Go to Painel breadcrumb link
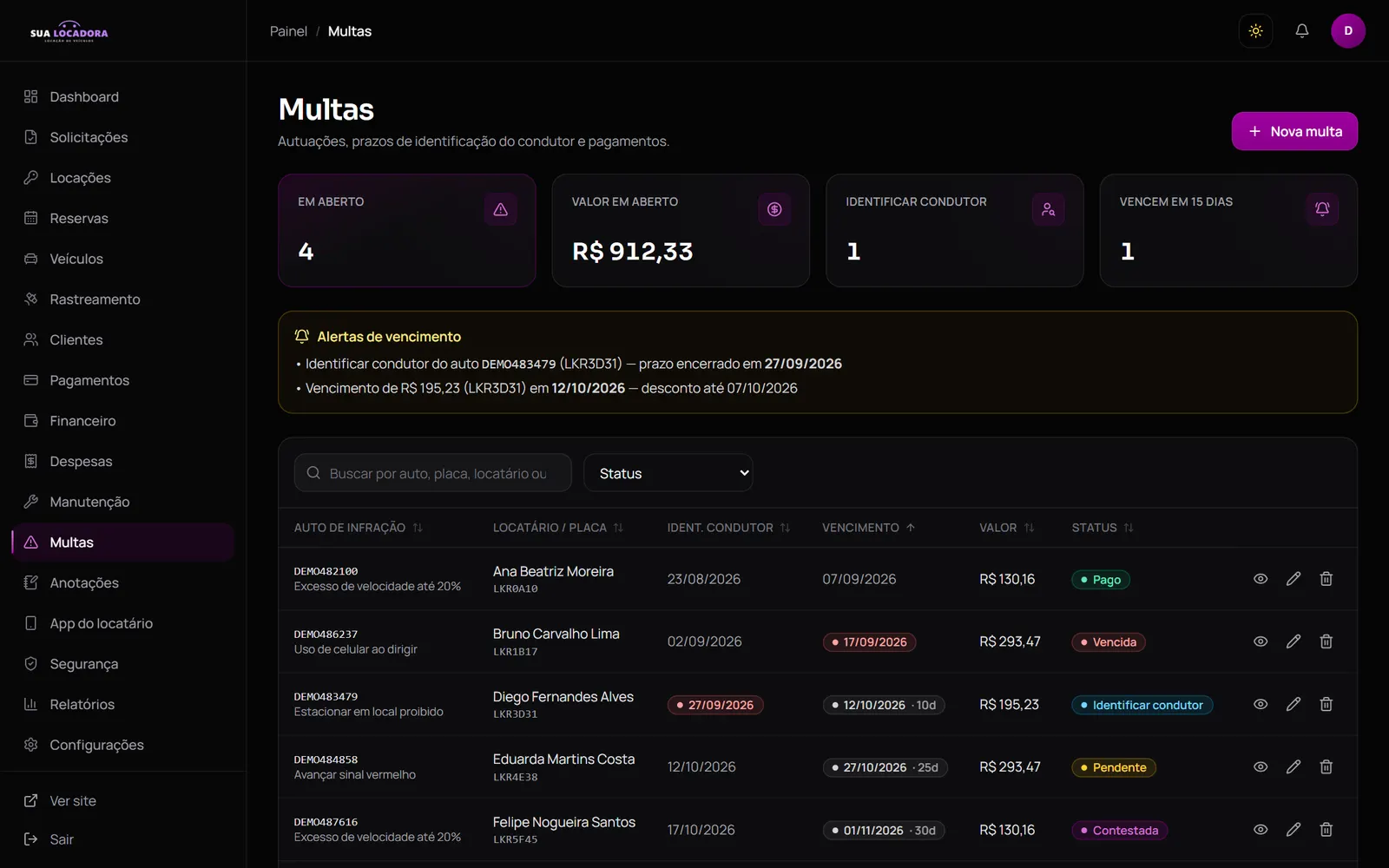Screen dimensions: 1389x868 coord(288,31)
